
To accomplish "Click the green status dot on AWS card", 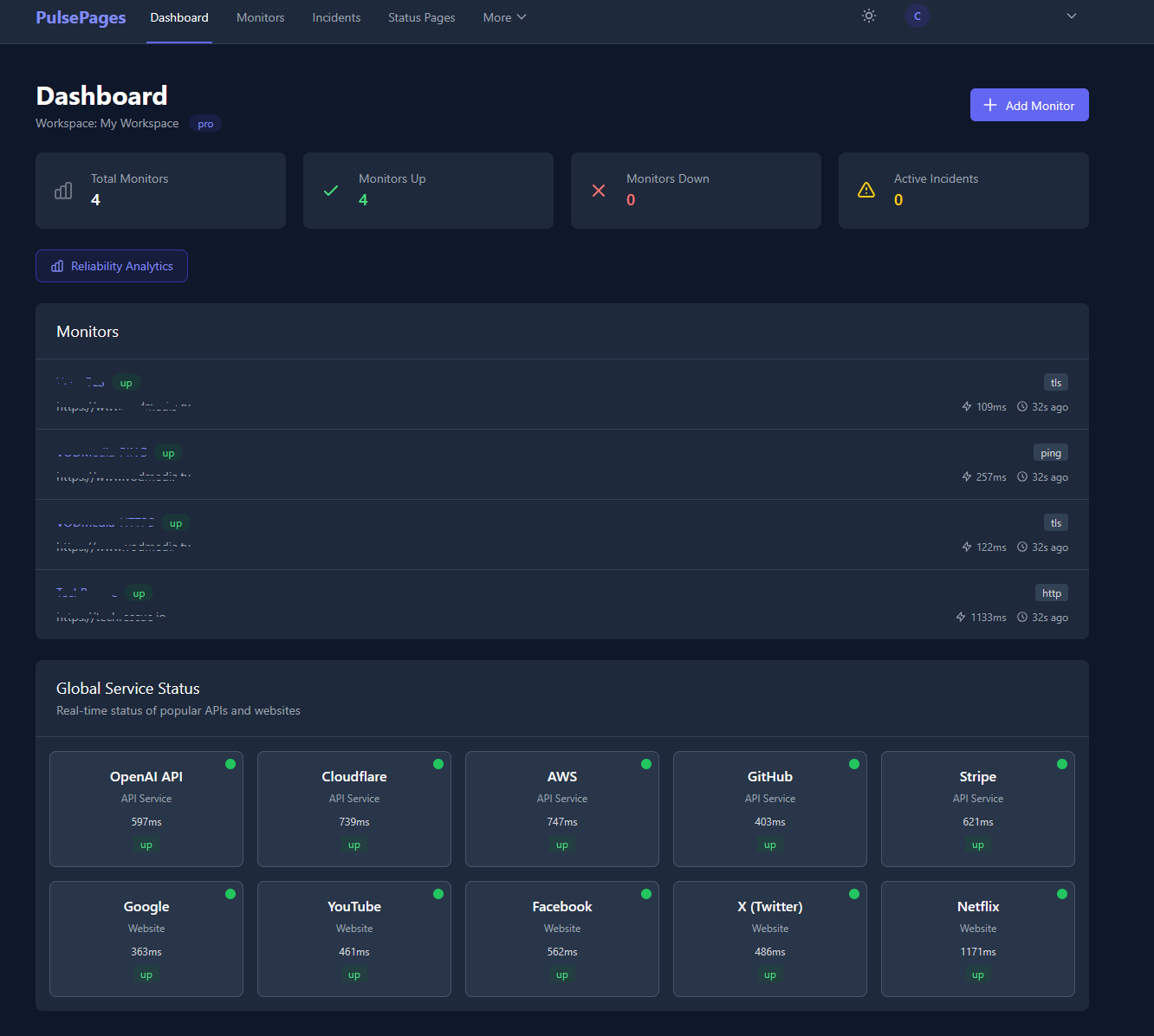I will point(646,764).
